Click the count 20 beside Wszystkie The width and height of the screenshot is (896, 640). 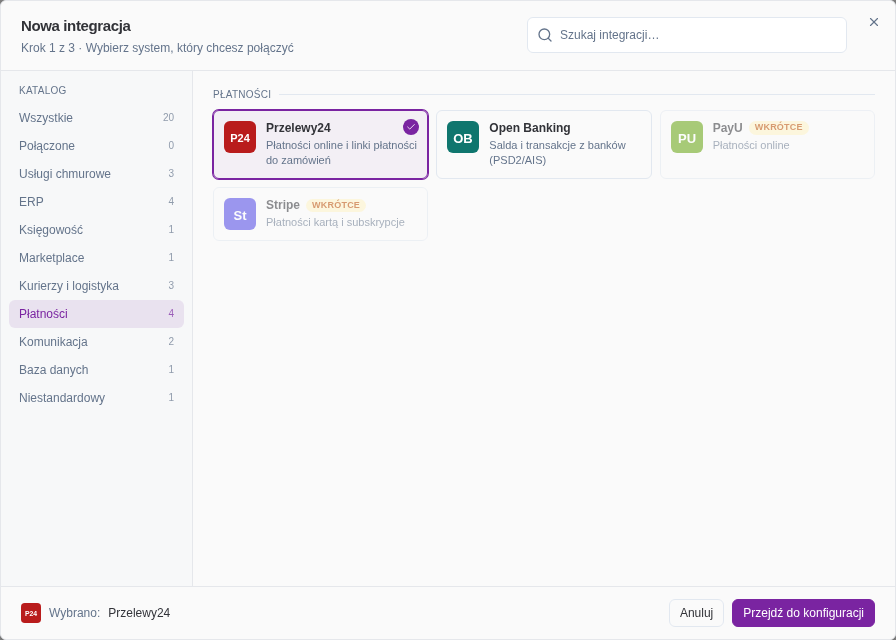[168, 118]
